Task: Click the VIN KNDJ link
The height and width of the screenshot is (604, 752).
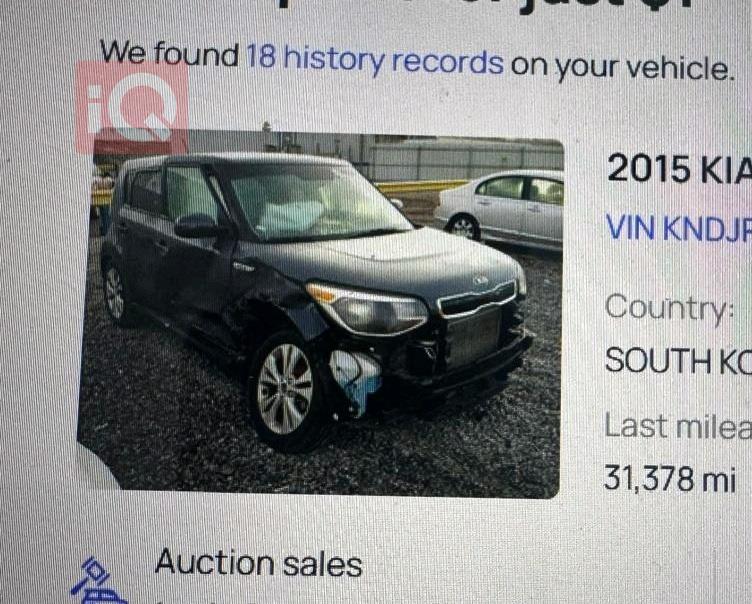Action: click(678, 227)
